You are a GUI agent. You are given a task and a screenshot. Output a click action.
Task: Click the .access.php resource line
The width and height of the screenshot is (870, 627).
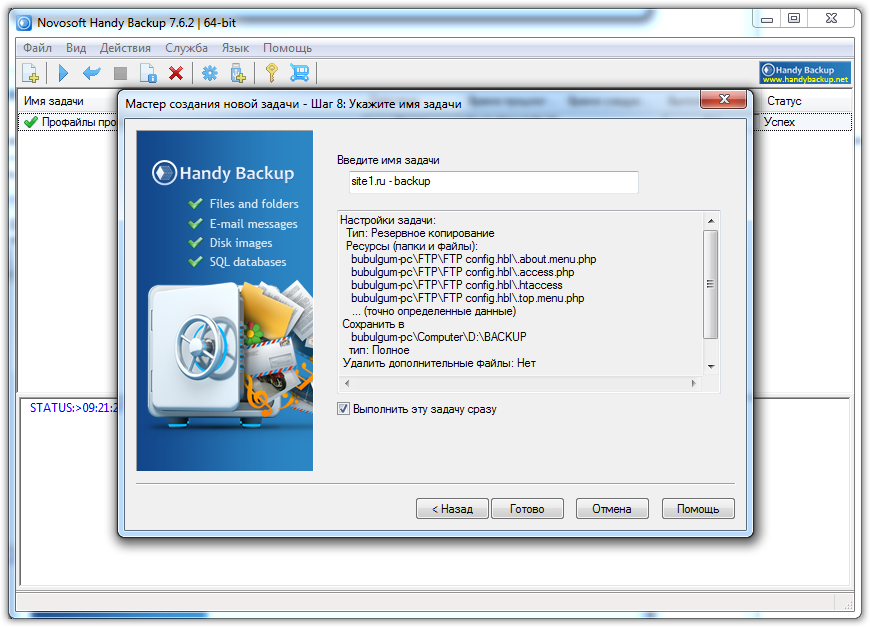(x=463, y=272)
